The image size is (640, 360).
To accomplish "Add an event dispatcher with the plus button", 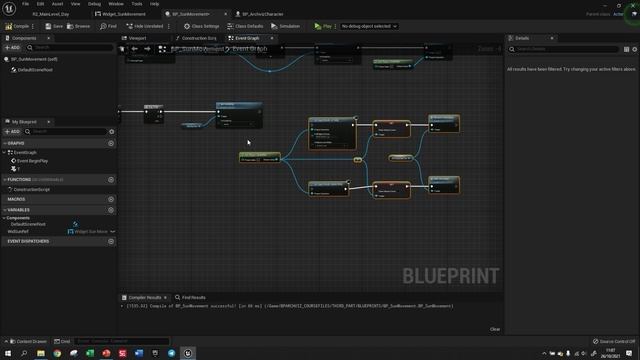I will pos(111,241).
